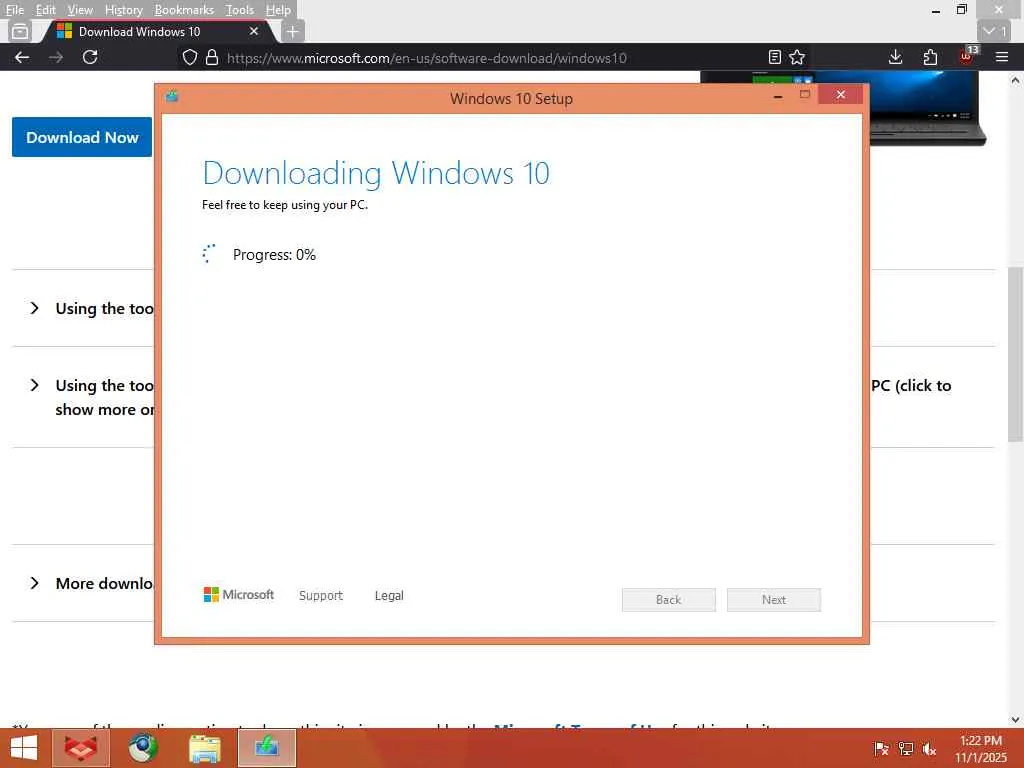Open the File menu
Image resolution: width=1024 pixels, height=768 pixels.
pos(14,10)
